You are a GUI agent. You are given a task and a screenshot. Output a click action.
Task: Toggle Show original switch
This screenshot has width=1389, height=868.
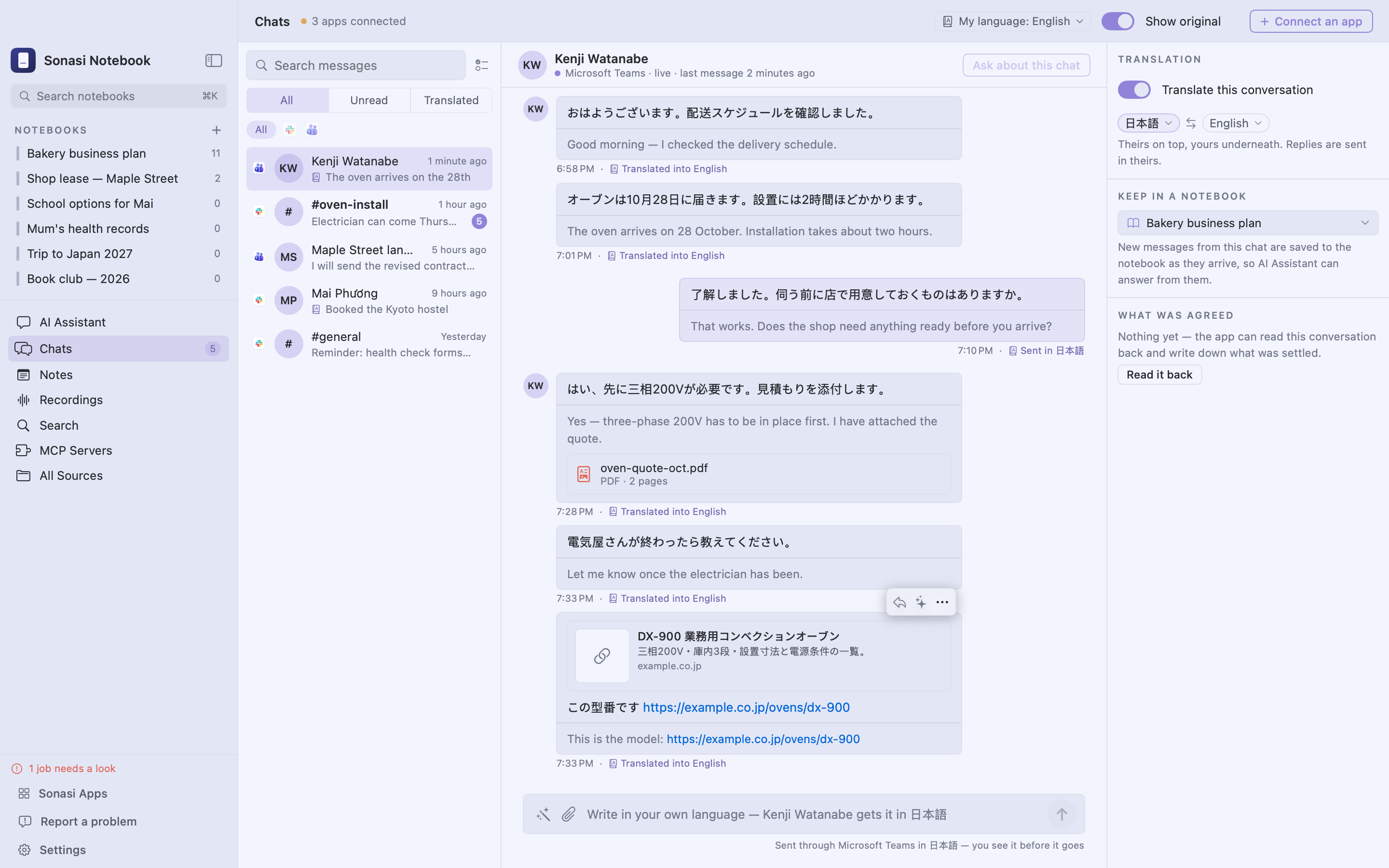coord(1117,21)
